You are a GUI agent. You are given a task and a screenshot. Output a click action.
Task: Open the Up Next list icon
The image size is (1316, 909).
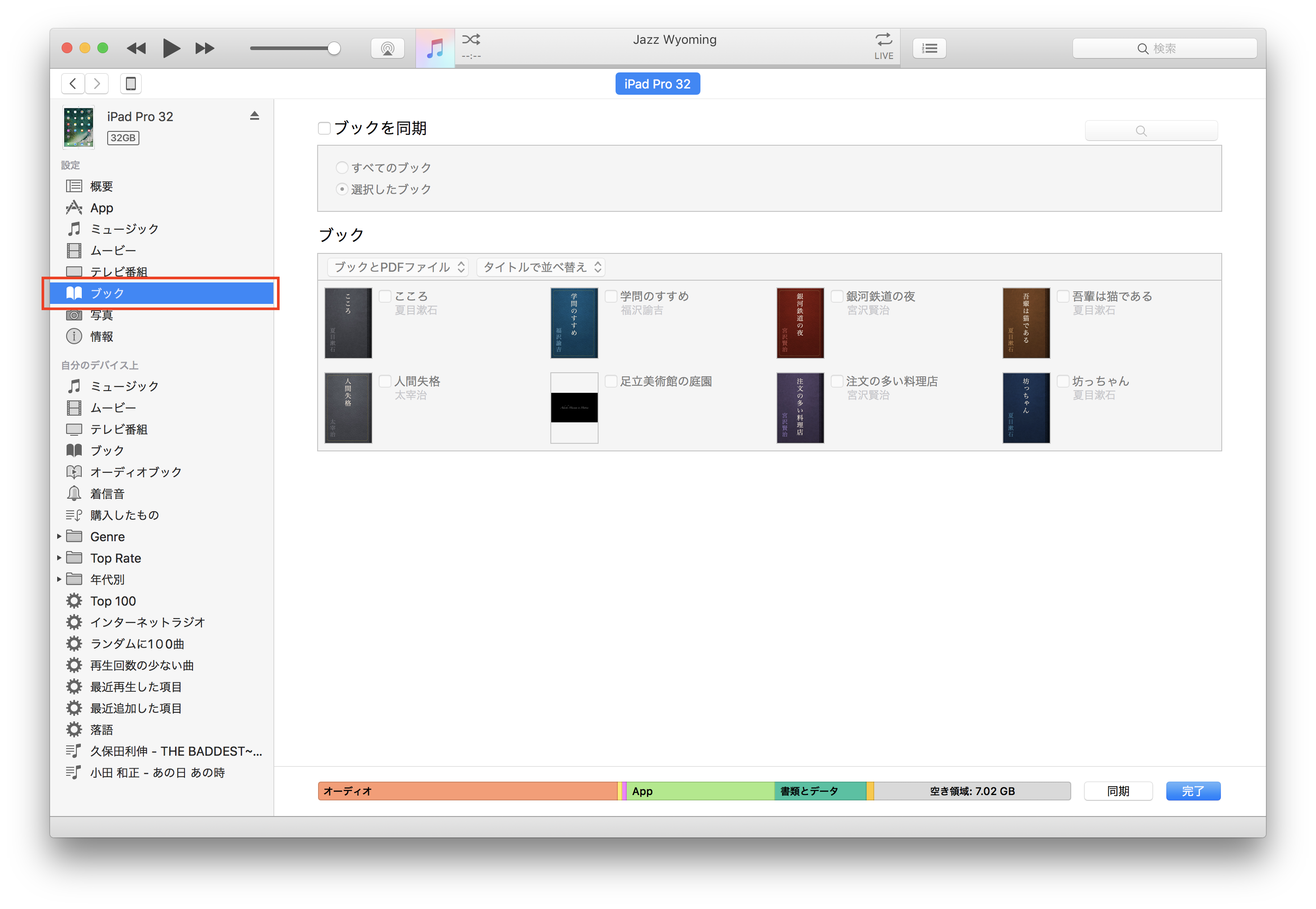pos(929,48)
